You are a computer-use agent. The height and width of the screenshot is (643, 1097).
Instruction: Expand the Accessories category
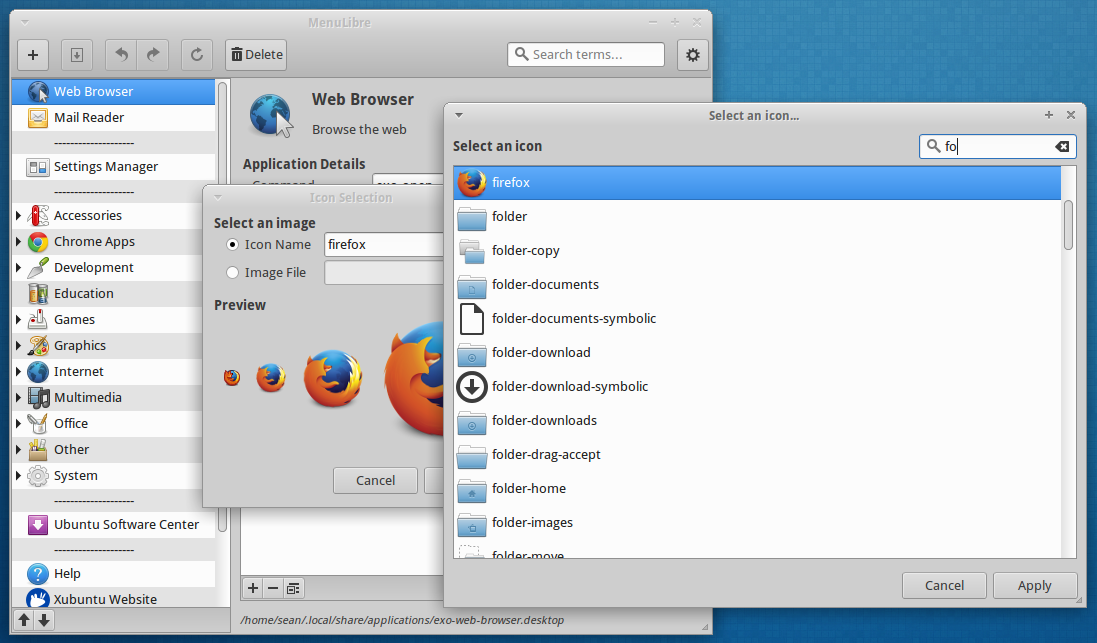click(18, 216)
